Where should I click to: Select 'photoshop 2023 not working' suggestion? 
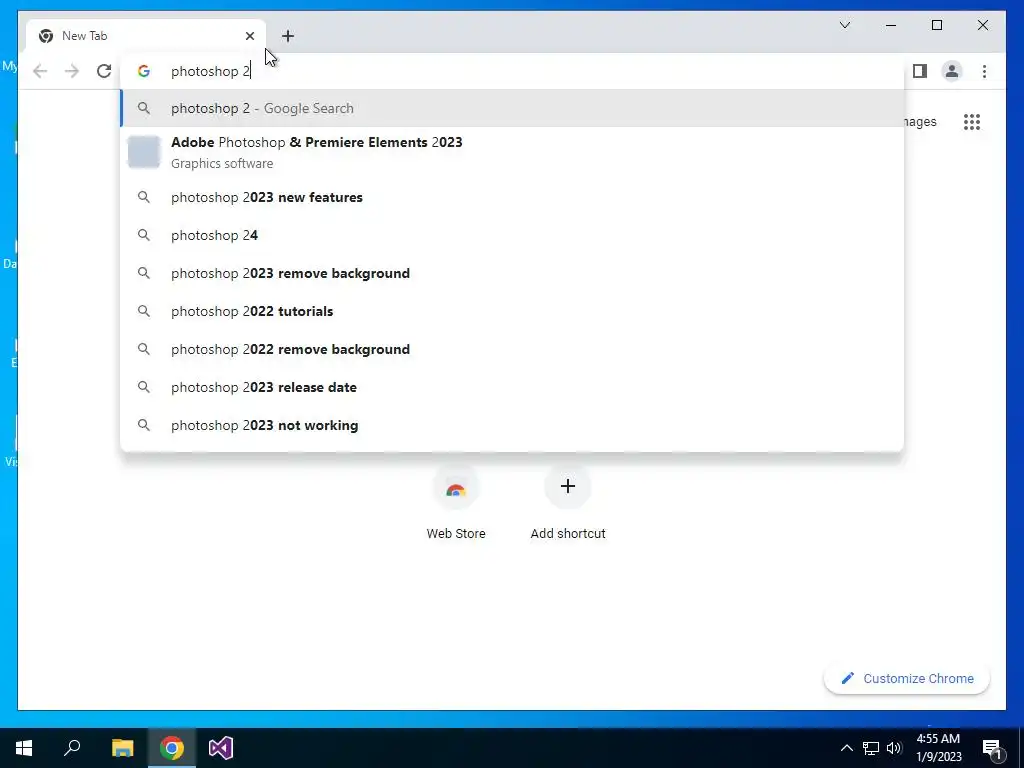(x=513, y=425)
